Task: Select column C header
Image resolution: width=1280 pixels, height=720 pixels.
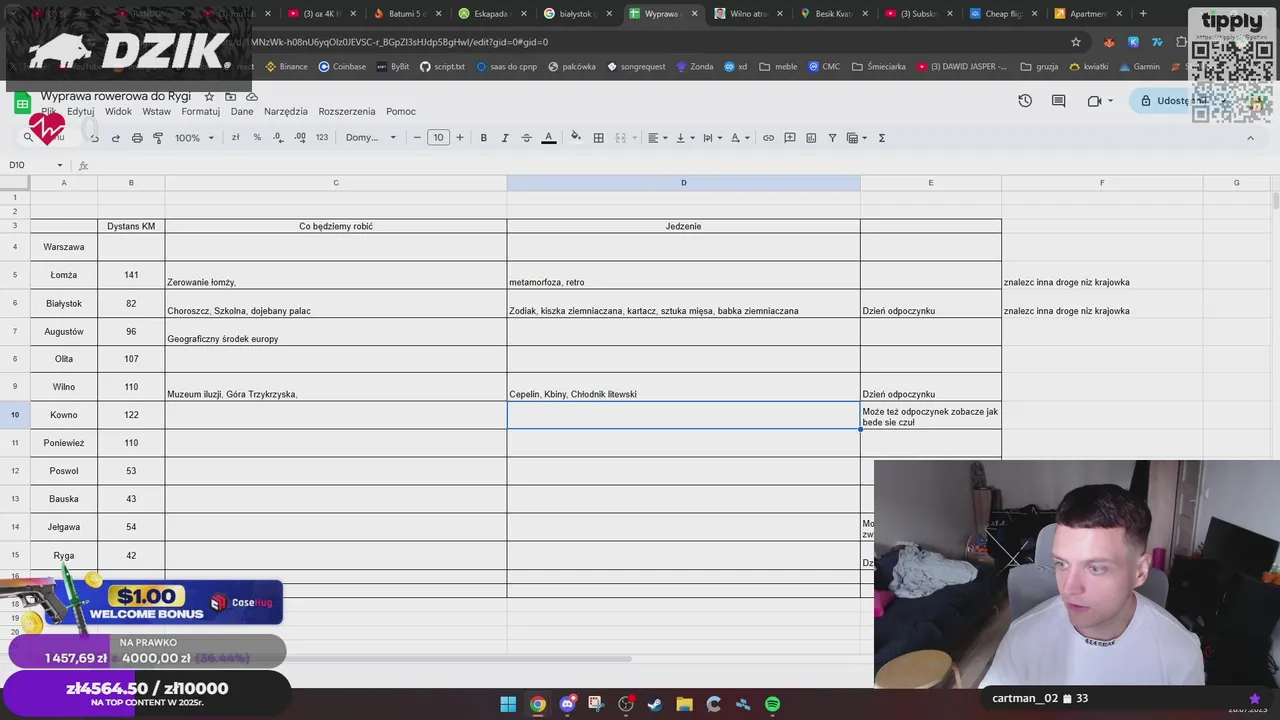Action: click(336, 183)
